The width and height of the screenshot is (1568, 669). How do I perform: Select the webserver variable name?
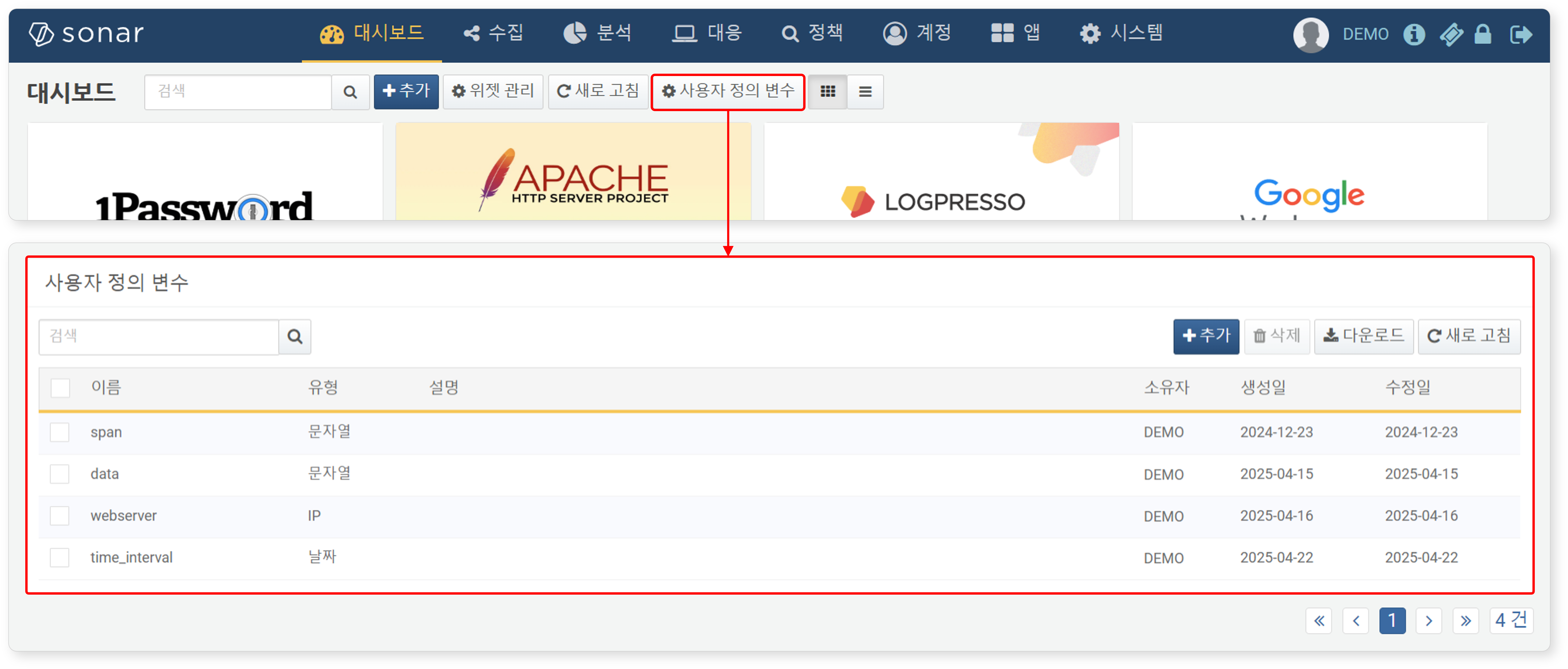(x=124, y=516)
